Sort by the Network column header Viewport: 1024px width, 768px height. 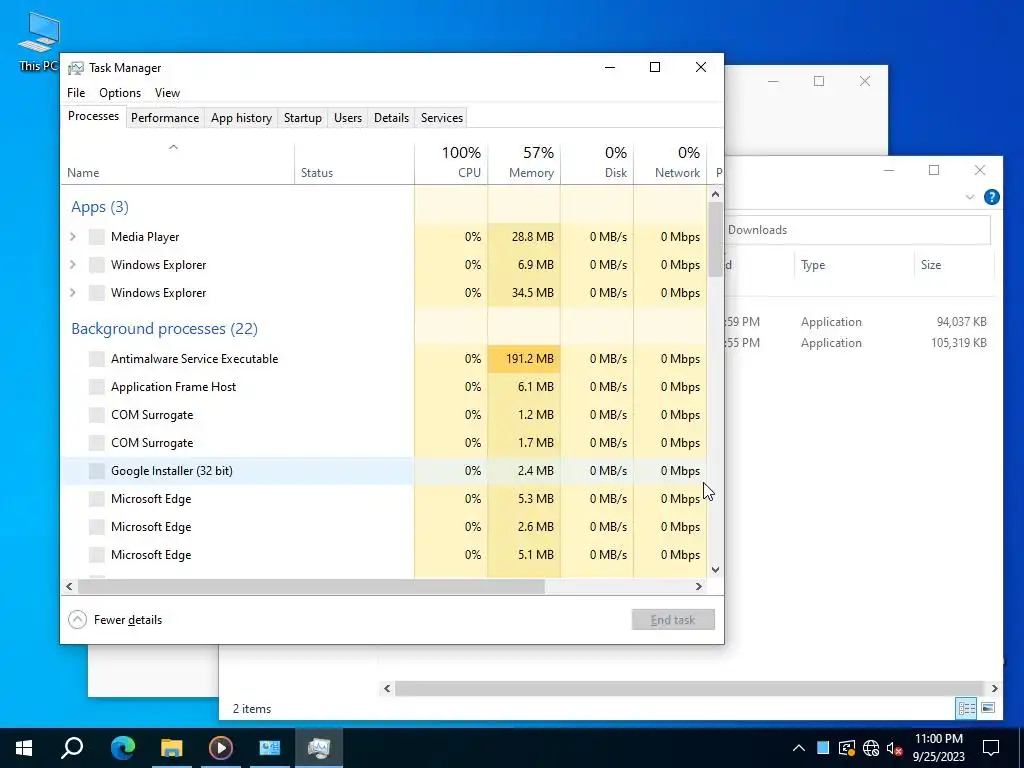[670, 163]
